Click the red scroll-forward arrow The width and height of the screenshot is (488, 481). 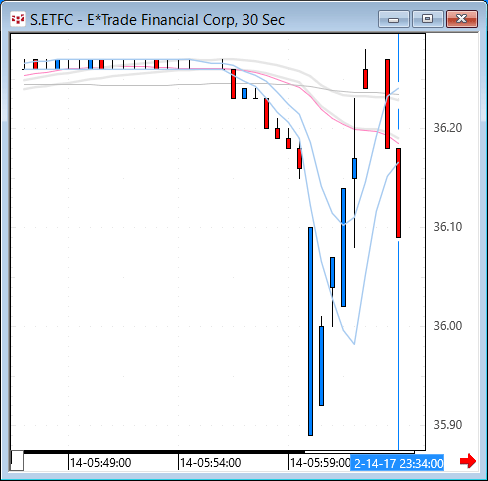click(x=468, y=461)
